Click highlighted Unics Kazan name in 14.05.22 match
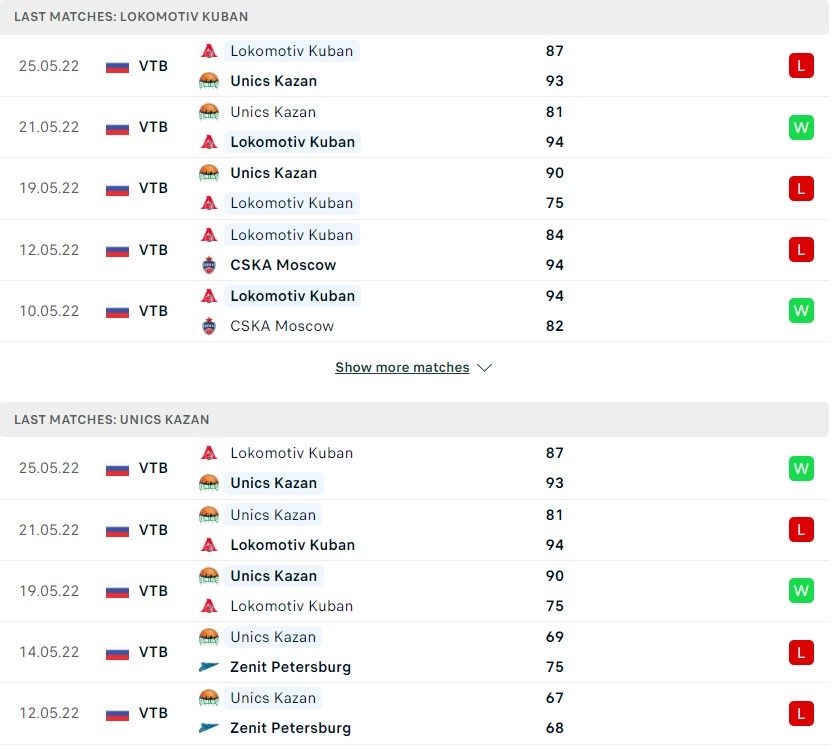Screen dimensions: 835x751 (273, 637)
